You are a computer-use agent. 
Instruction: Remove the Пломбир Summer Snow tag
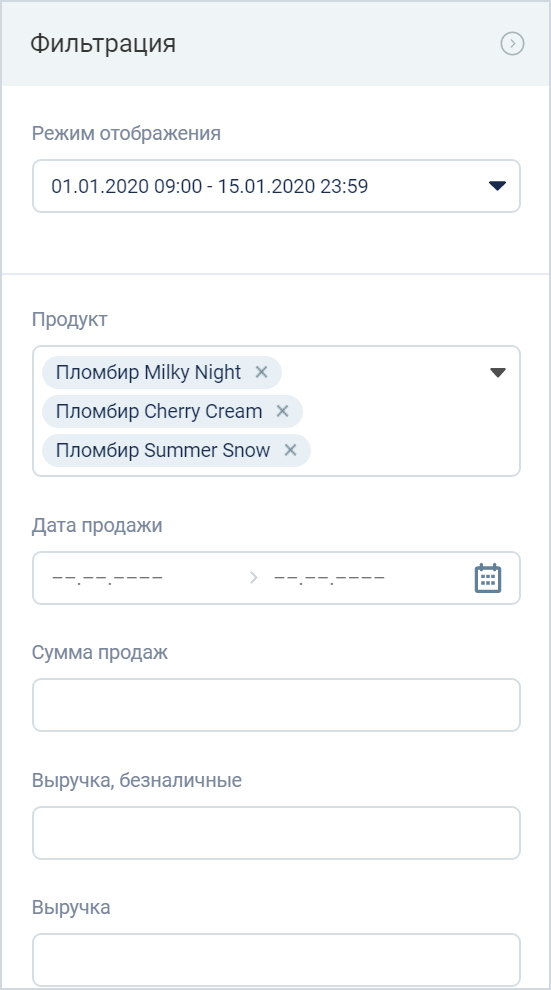pos(290,450)
